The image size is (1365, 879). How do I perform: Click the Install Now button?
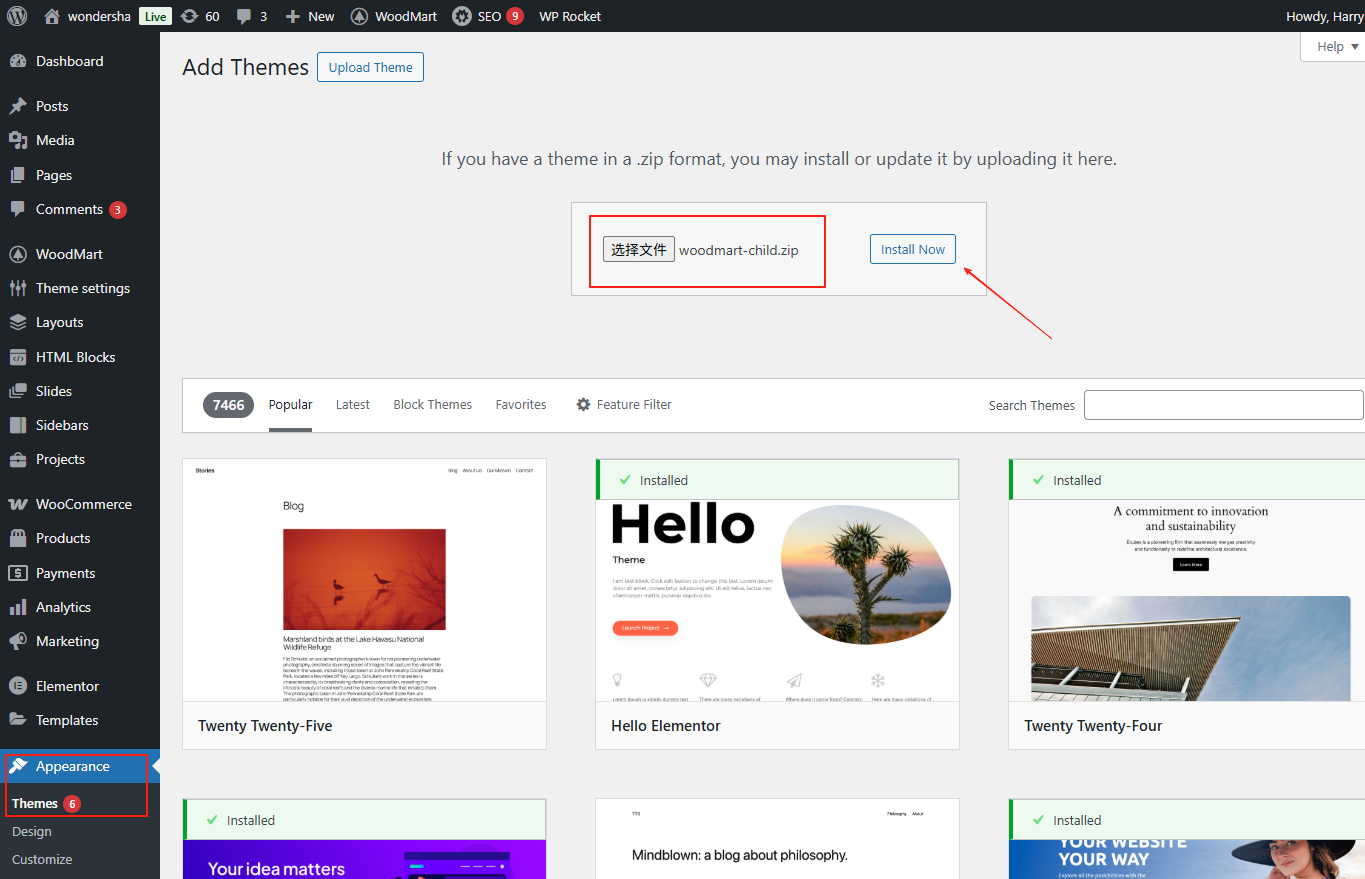(912, 249)
